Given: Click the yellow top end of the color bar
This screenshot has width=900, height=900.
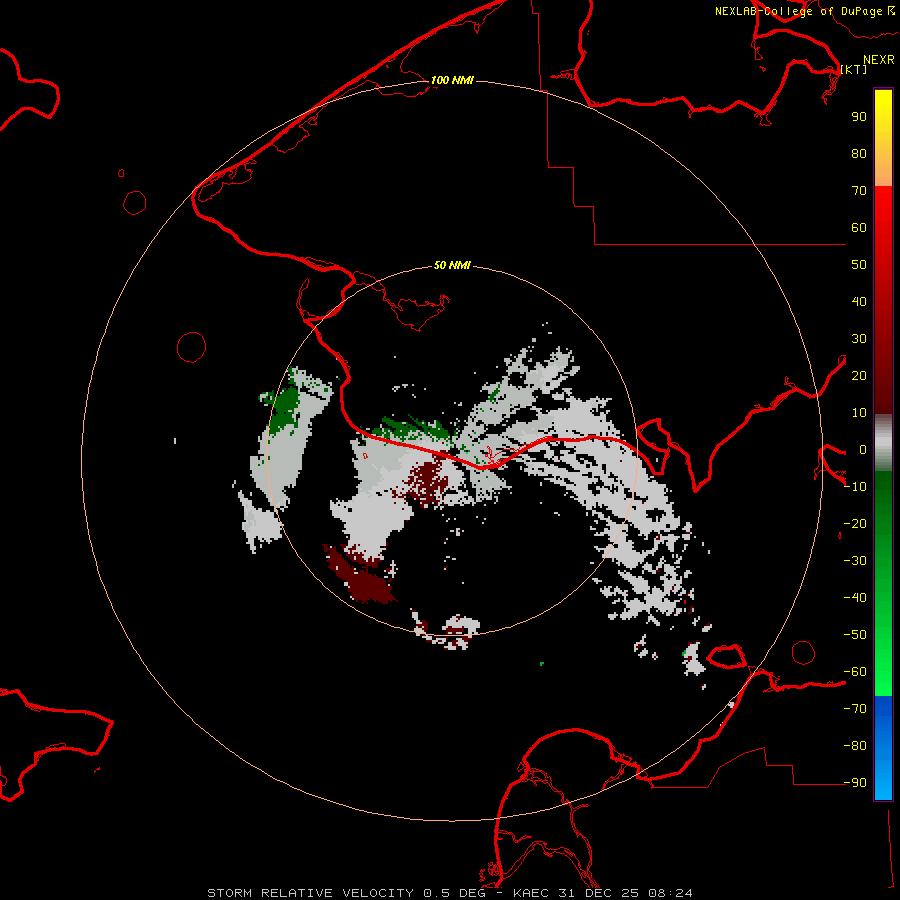Looking at the screenshot, I should click(883, 103).
